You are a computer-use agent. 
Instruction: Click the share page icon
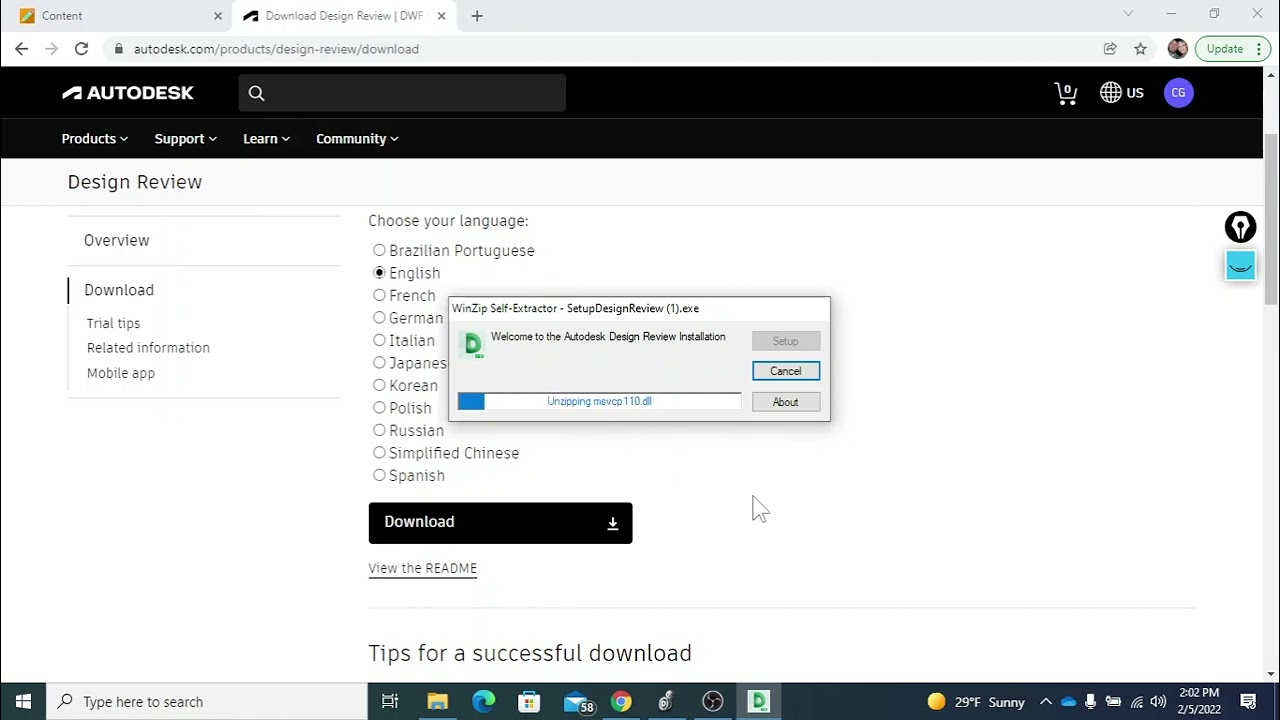click(x=1110, y=49)
